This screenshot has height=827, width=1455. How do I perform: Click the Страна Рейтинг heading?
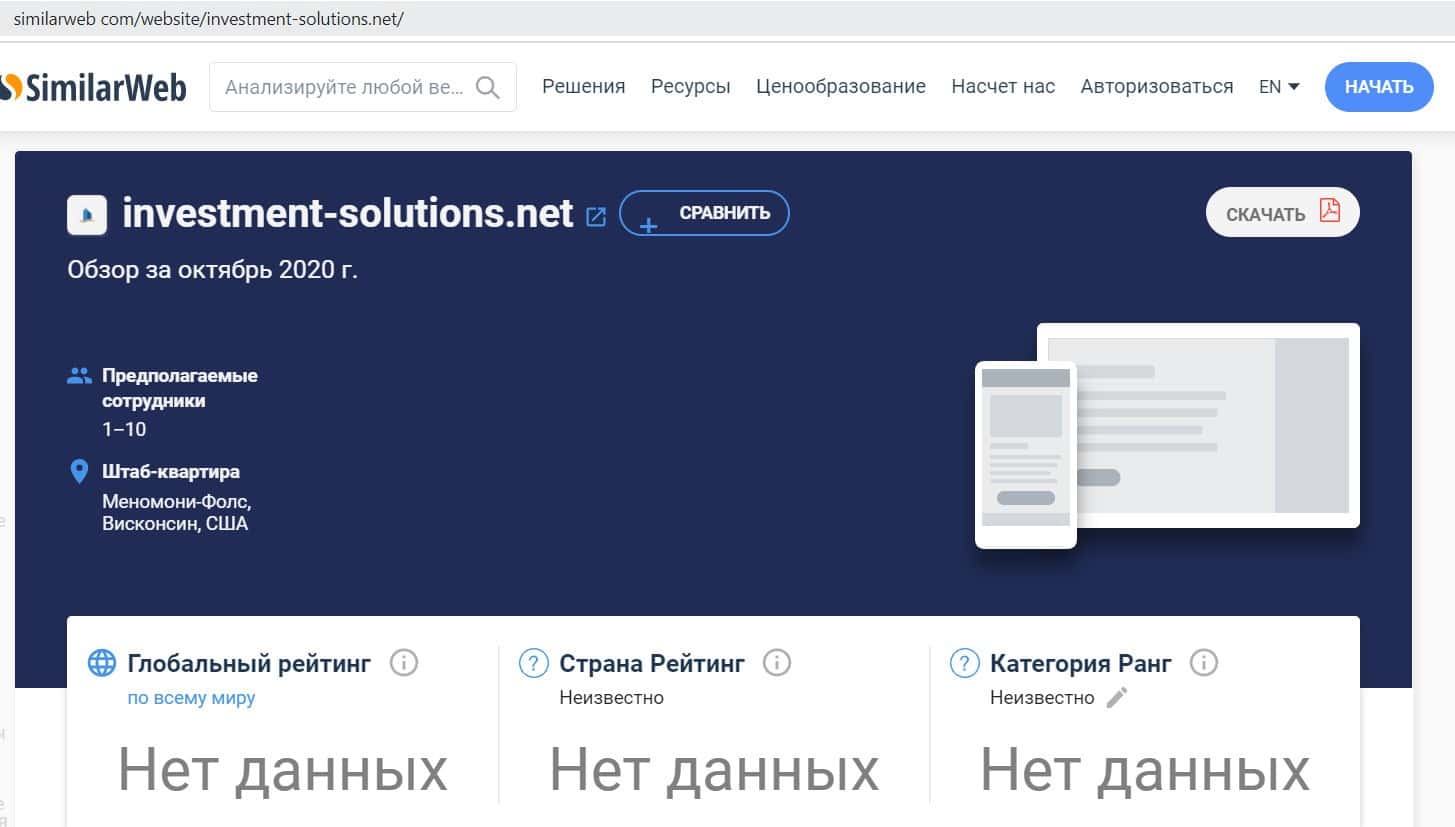pos(652,663)
